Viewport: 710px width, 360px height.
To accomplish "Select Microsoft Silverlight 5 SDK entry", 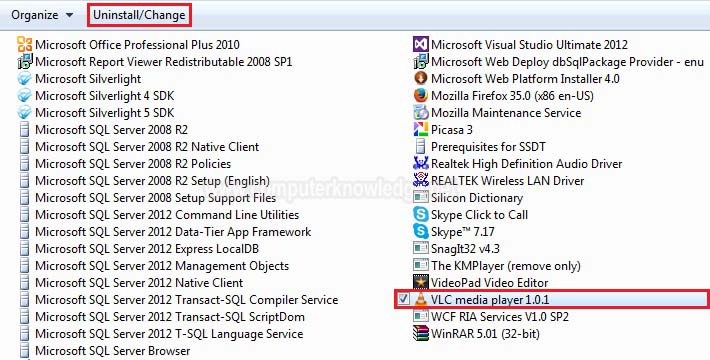I will click(105, 113).
